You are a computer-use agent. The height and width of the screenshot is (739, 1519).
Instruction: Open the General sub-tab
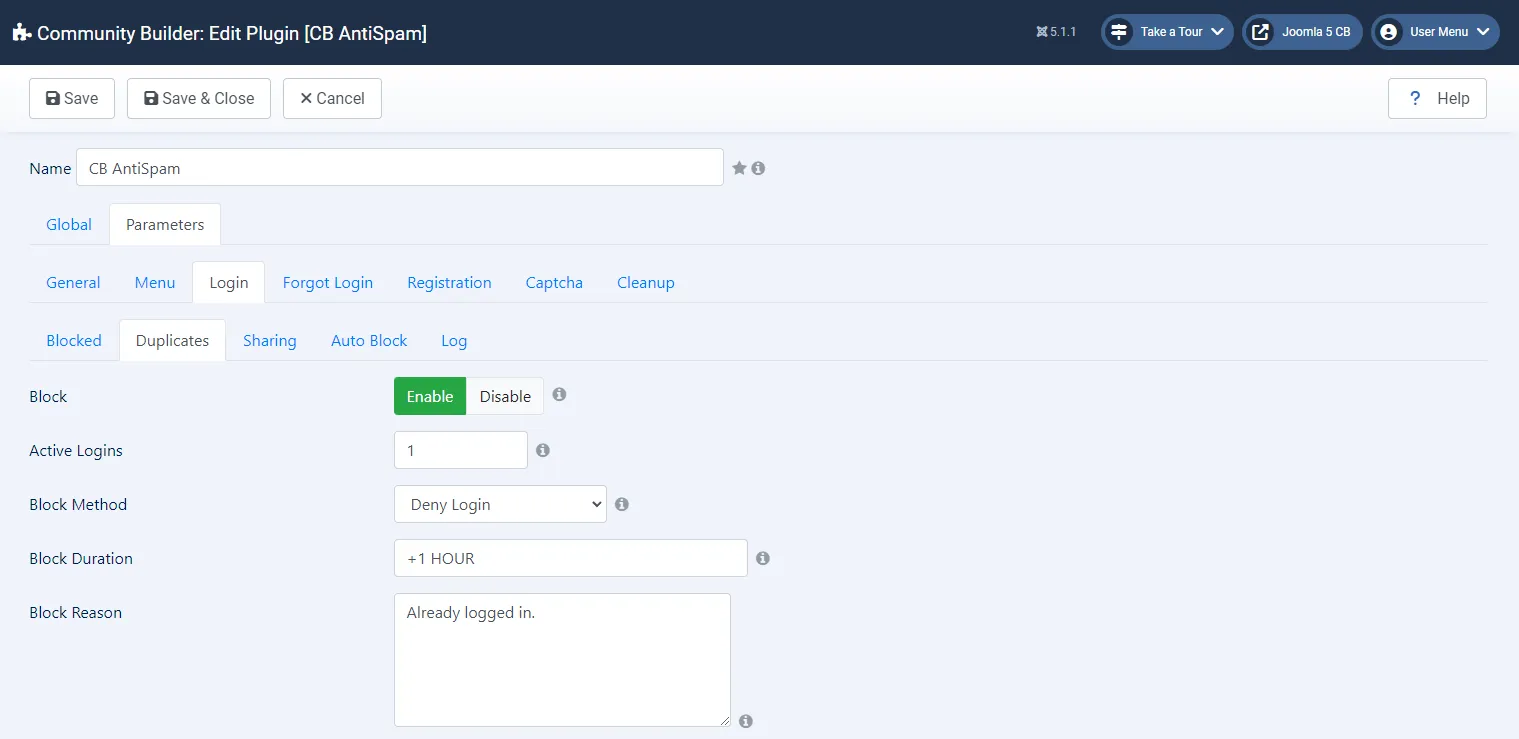tap(73, 282)
